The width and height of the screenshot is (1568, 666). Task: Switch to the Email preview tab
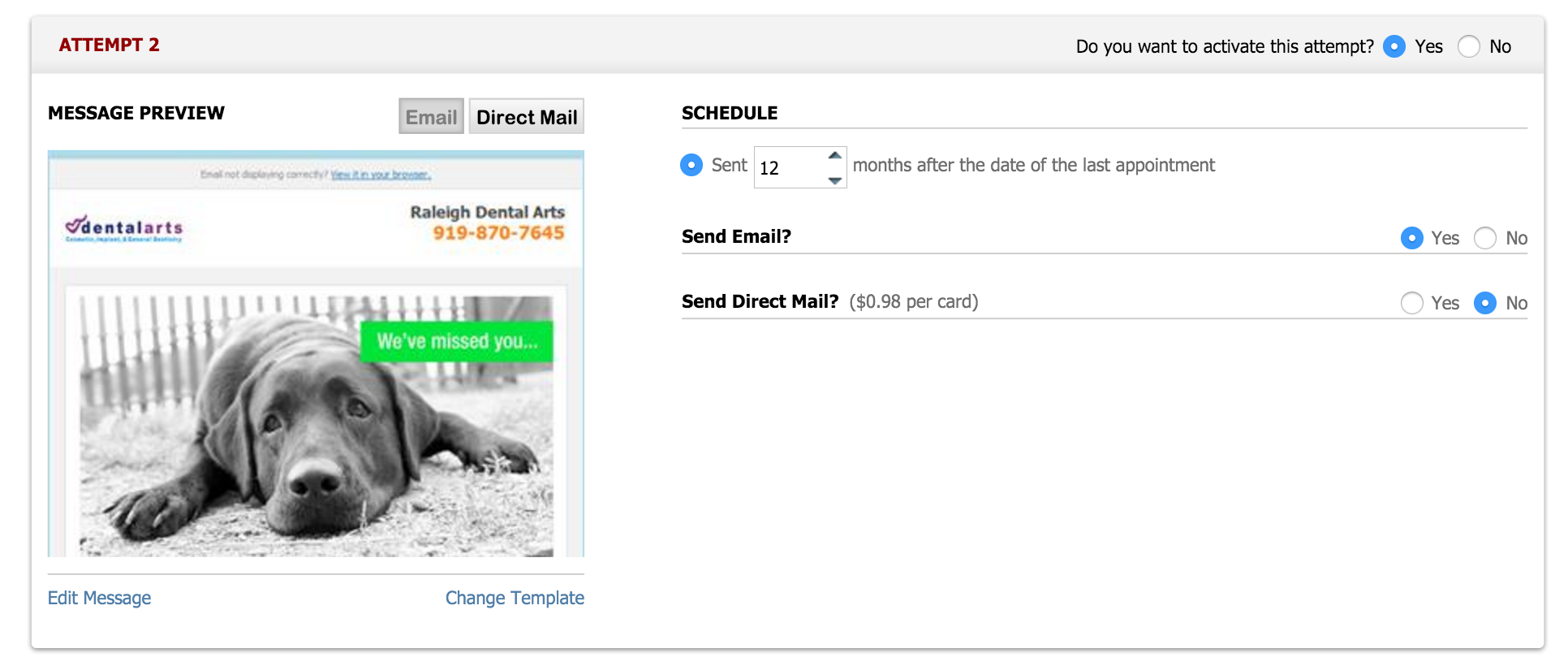coord(431,117)
